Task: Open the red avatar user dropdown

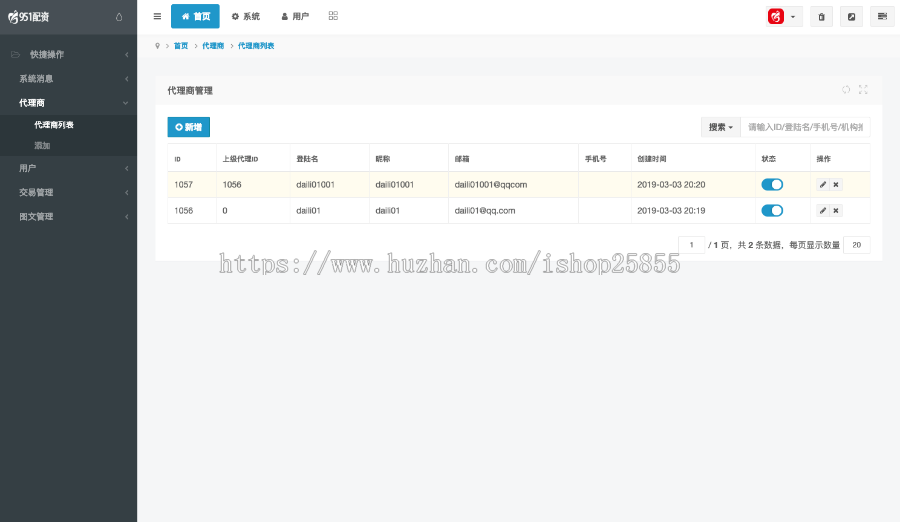Action: click(x=783, y=17)
